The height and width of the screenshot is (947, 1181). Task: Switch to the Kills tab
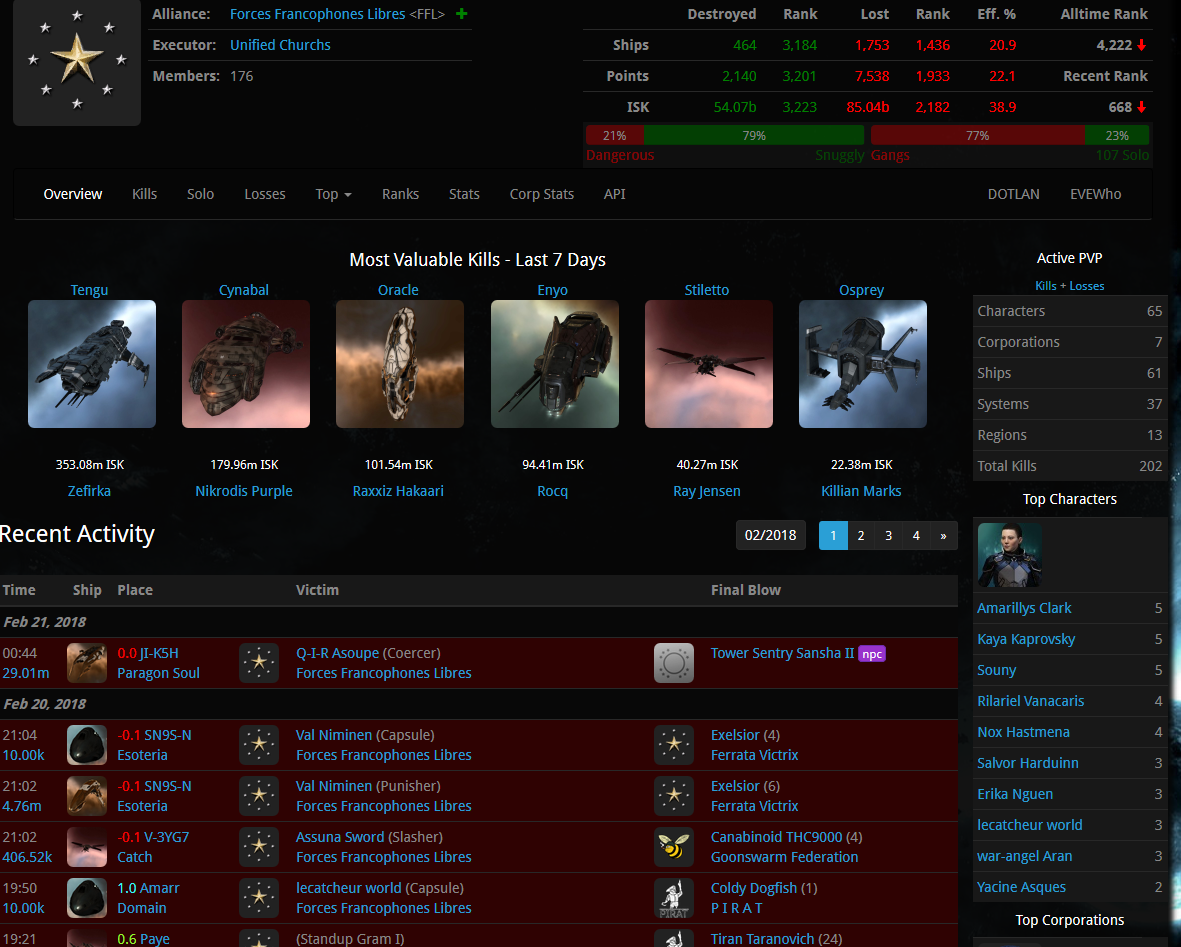click(145, 194)
